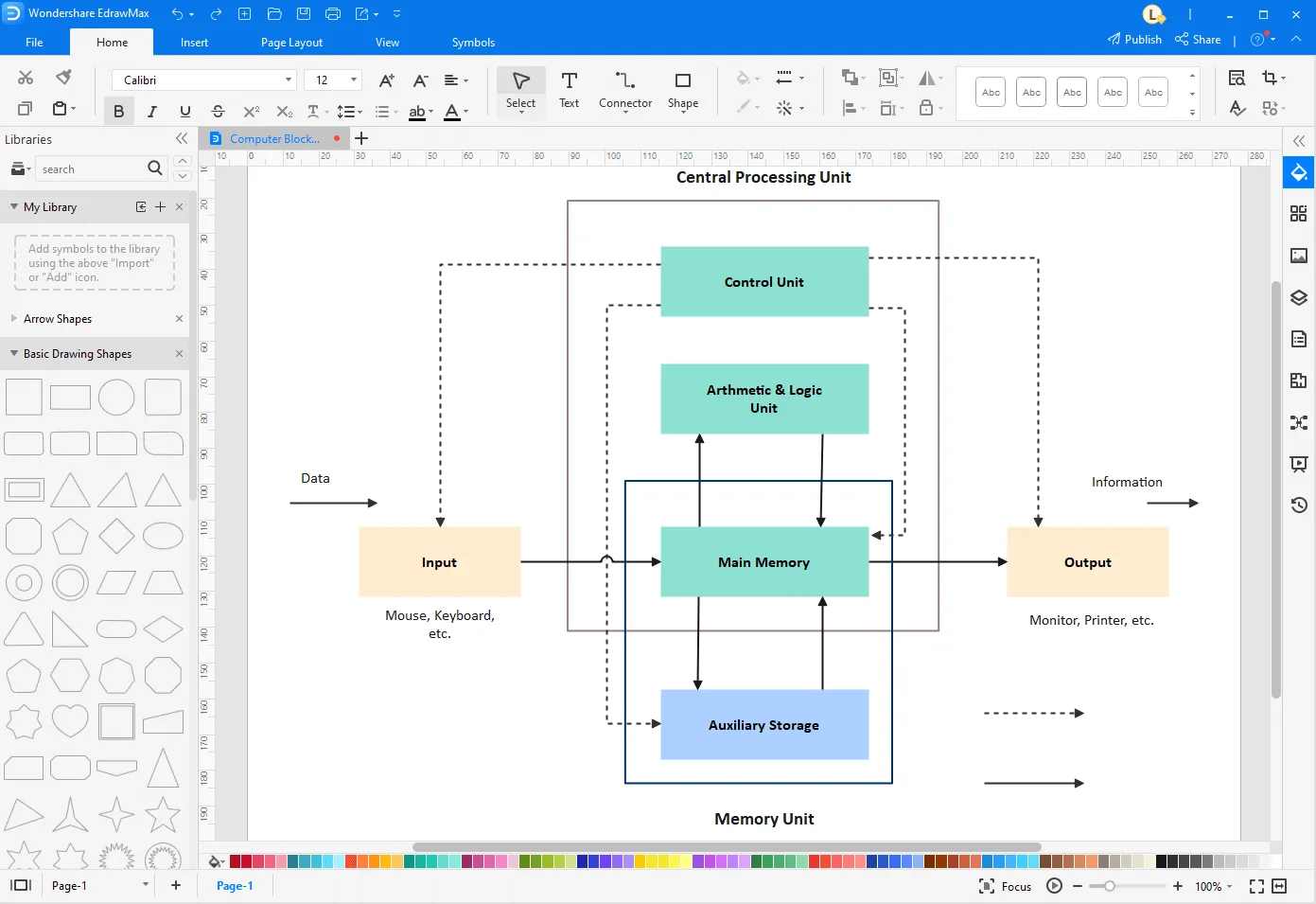Screen dimensions: 1316x904
Task: Expand the Arrow Shapes section
Action: tap(14, 318)
